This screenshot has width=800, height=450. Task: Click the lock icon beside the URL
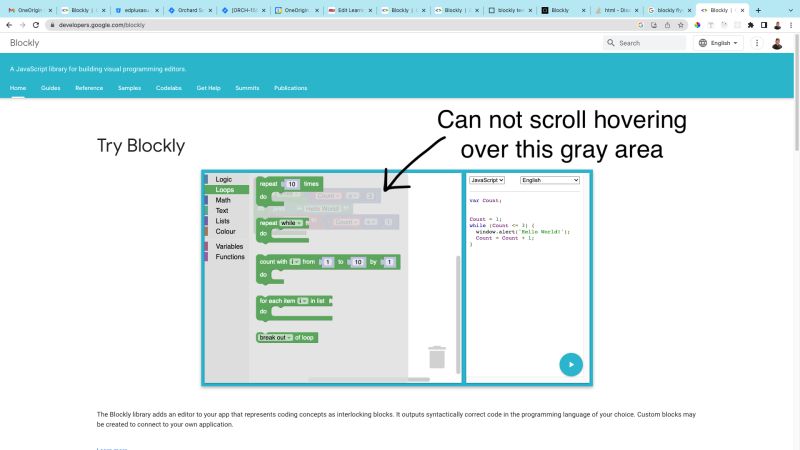click(x=52, y=25)
